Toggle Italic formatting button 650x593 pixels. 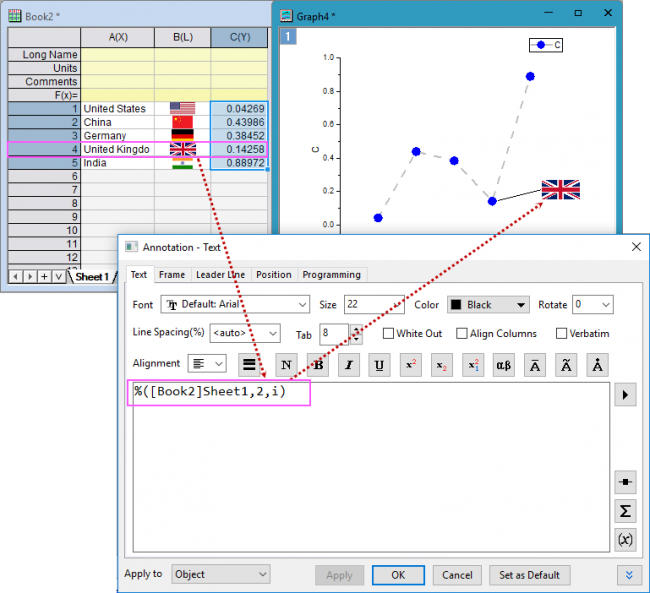pyautogui.click(x=349, y=365)
